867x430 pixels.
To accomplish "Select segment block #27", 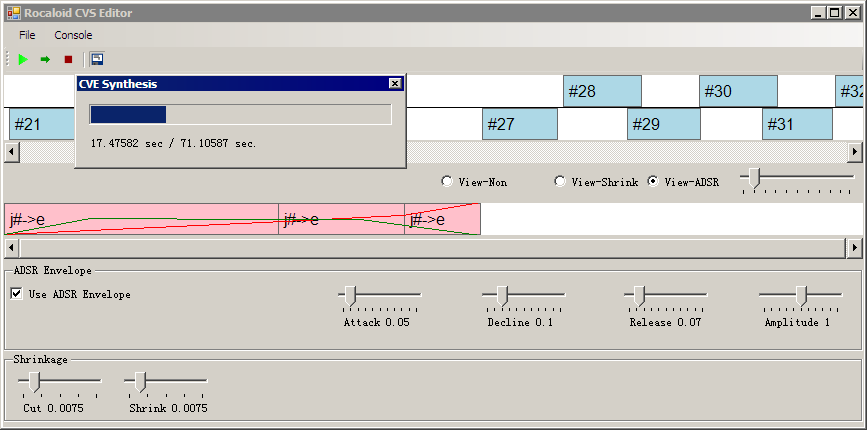I will [520, 124].
